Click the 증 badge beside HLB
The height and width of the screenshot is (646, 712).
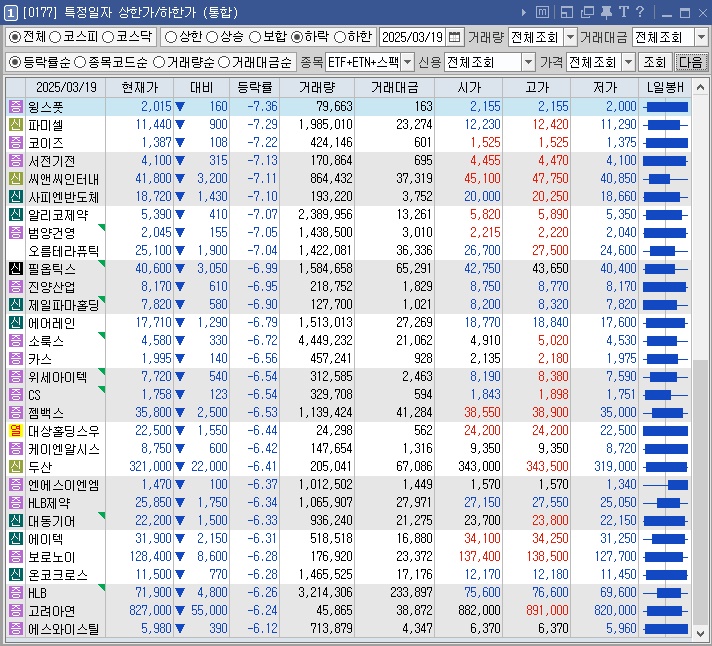click(x=15, y=593)
